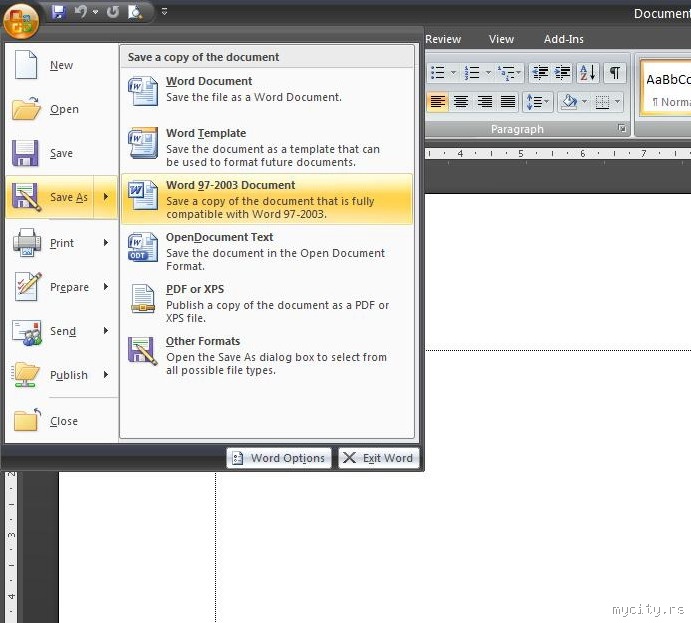Toggle Align Text Right
The image size is (691, 623).
point(484,102)
